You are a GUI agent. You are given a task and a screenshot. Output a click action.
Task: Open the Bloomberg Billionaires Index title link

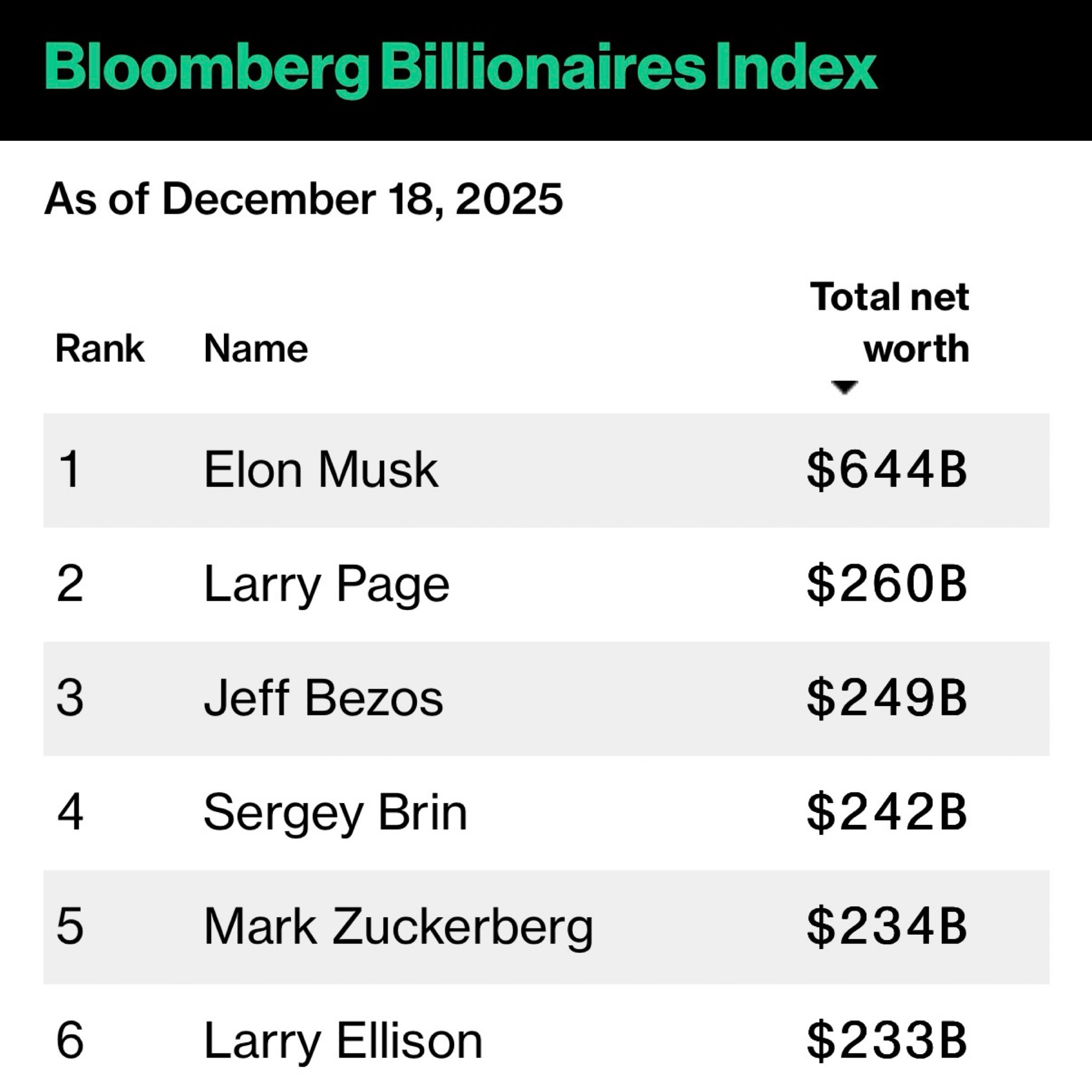(461, 69)
